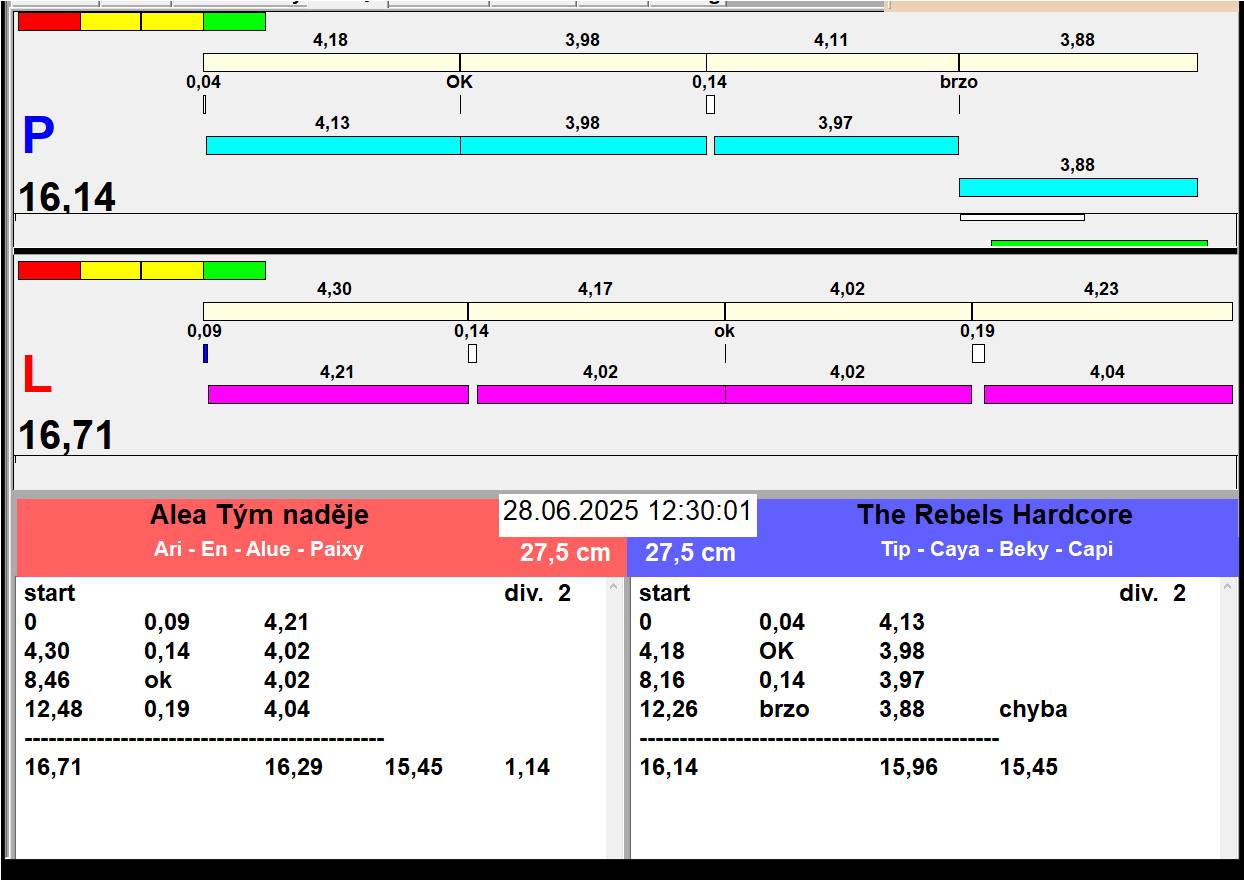Select the red L lane letter
The width and height of the screenshot is (1244, 880).
point(37,377)
